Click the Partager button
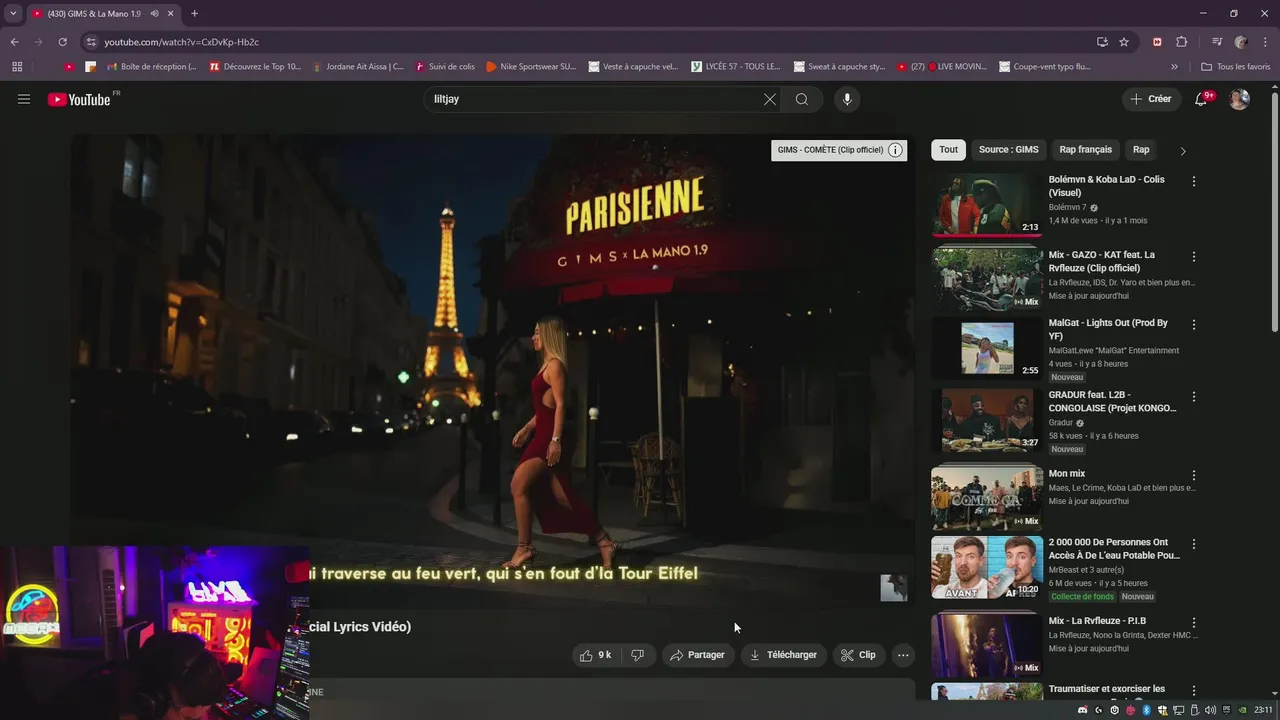 click(x=697, y=655)
